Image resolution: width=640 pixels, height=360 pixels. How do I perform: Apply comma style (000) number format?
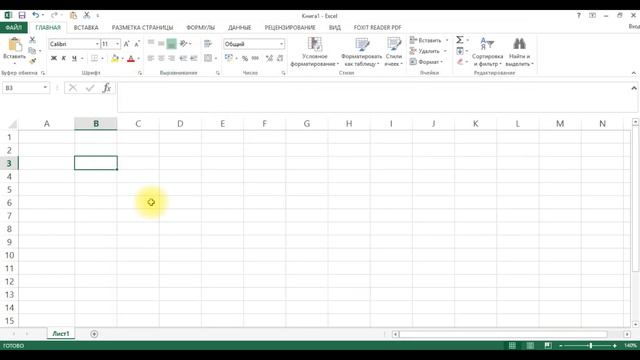click(x=255, y=58)
